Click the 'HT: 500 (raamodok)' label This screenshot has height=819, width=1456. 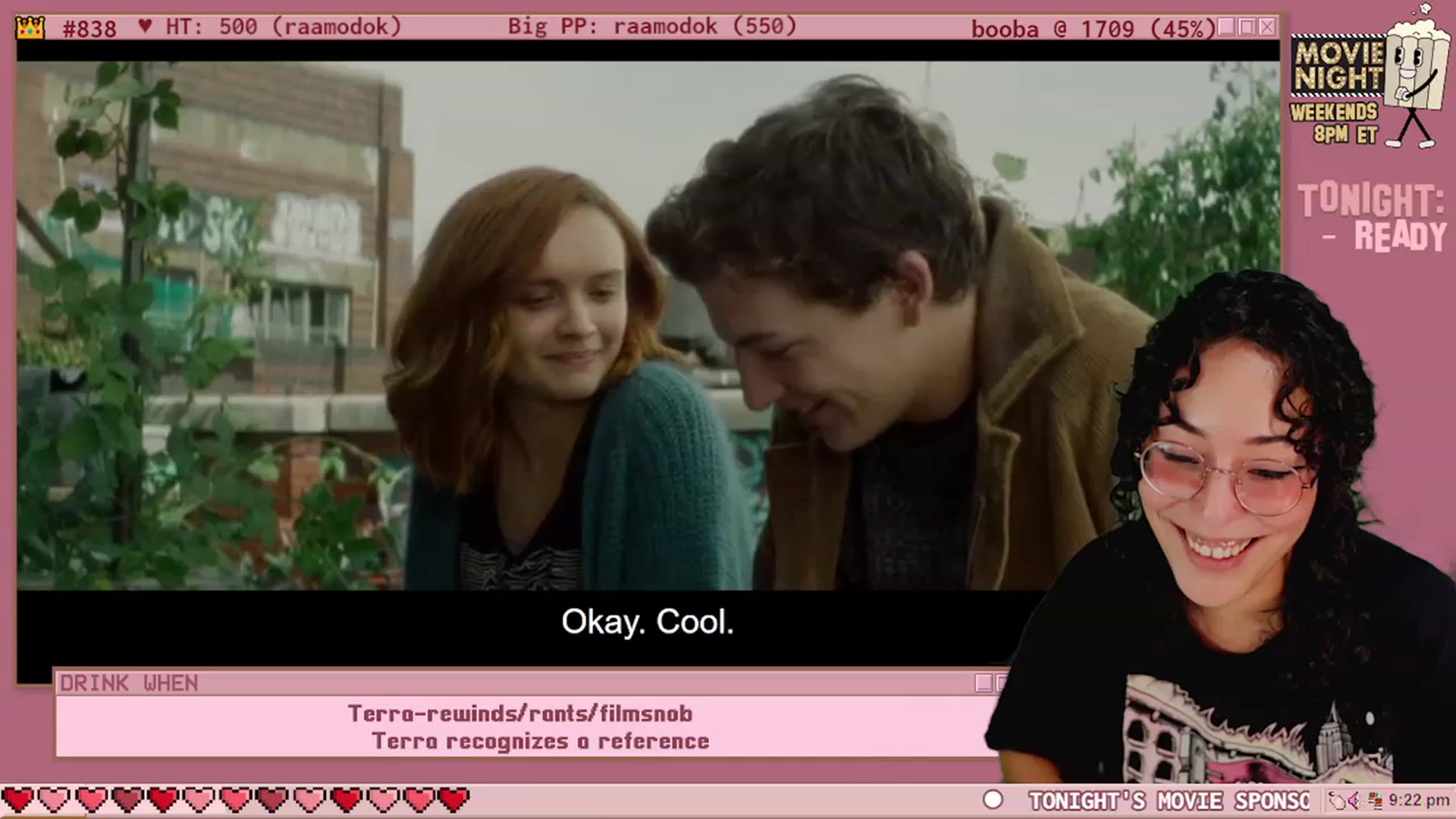(283, 27)
